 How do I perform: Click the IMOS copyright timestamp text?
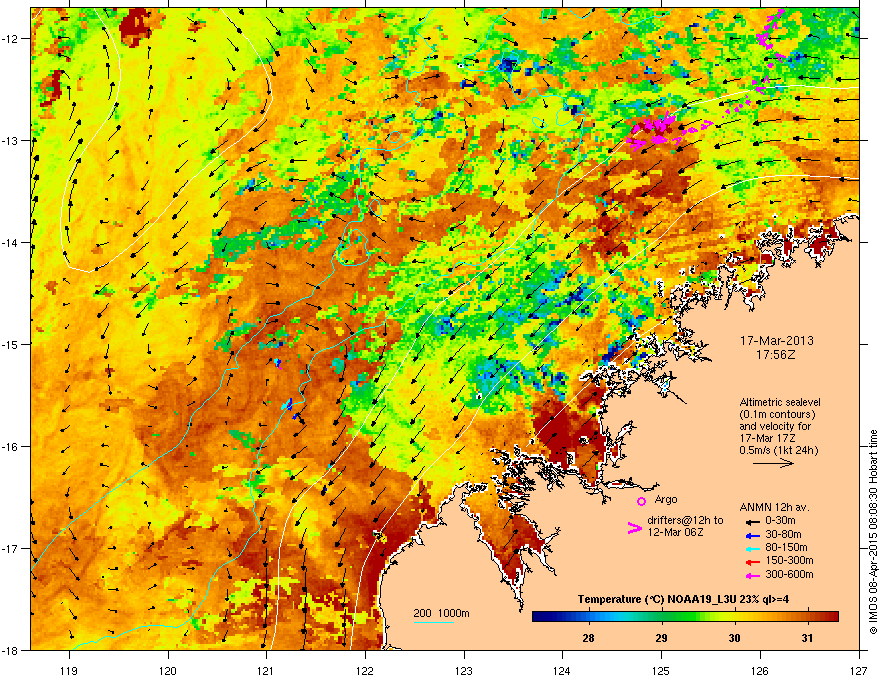873,532
